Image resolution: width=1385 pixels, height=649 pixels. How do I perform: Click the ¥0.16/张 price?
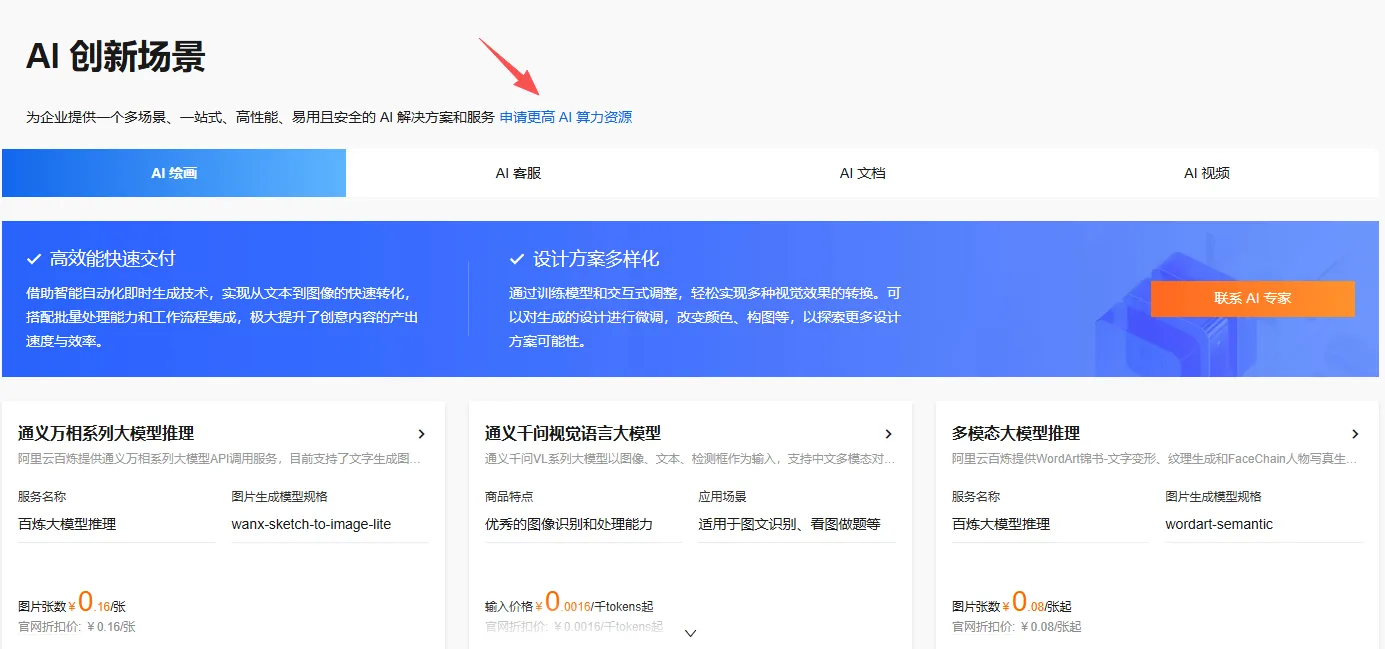97,603
